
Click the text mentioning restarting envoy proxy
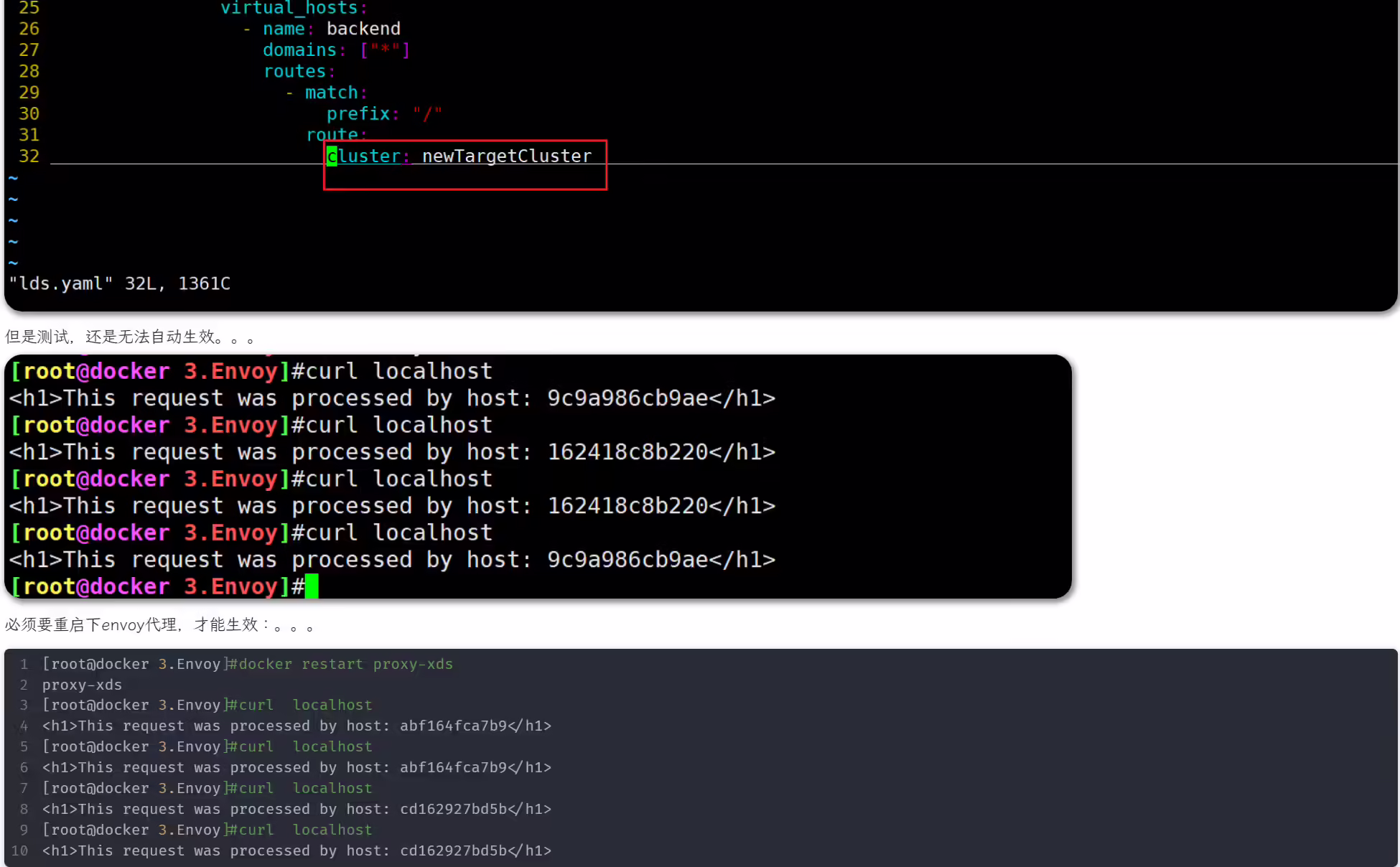click(x=159, y=624)
